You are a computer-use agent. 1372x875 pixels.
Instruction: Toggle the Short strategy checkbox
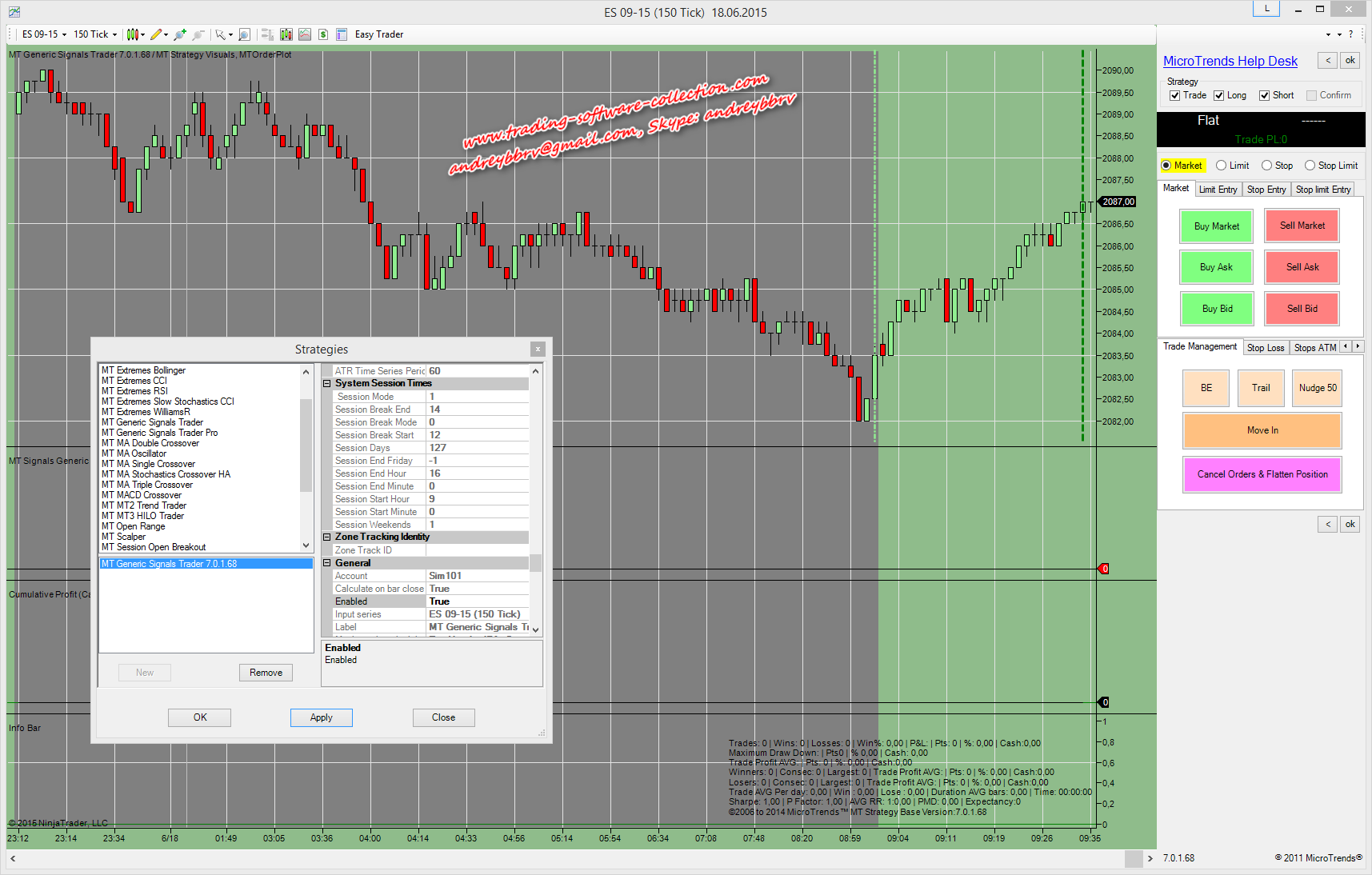(1265, 95)
